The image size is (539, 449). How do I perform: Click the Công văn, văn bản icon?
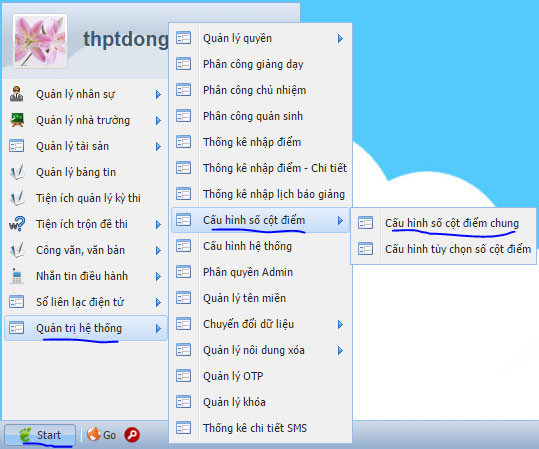[x=17, y=250]
